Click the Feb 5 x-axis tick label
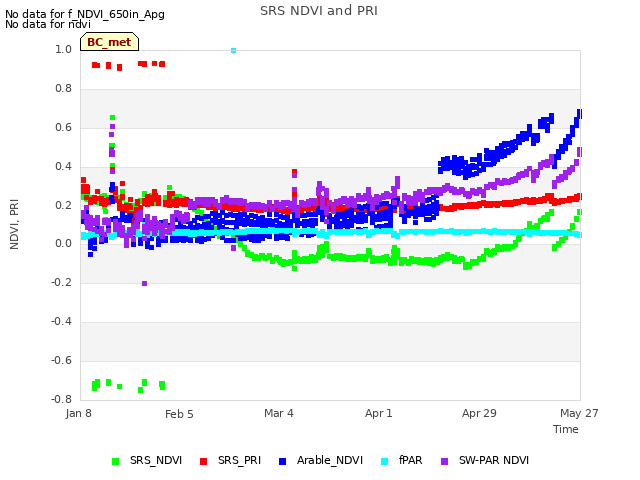 tap(179, 414)
